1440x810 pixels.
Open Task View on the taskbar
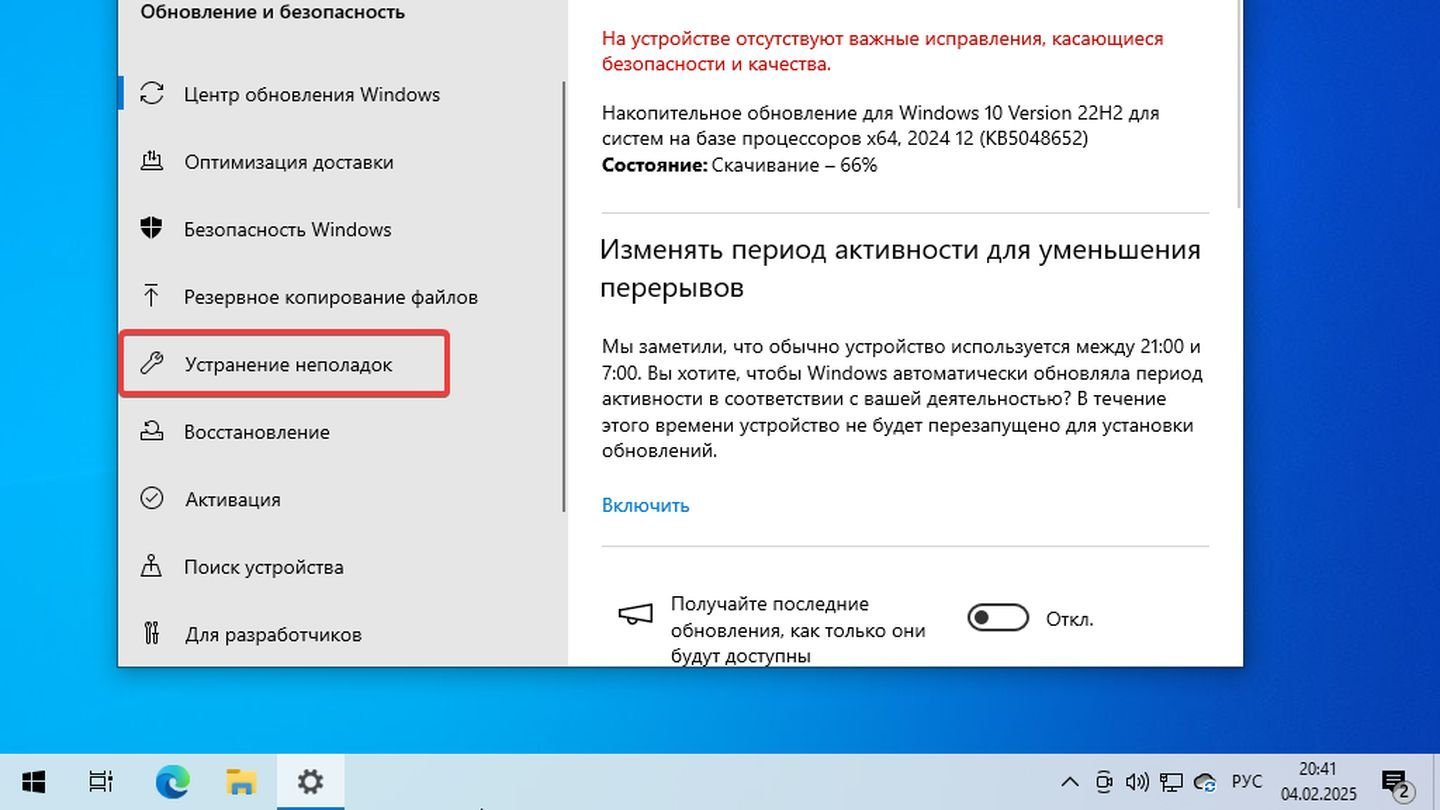(x=100, y=782)
